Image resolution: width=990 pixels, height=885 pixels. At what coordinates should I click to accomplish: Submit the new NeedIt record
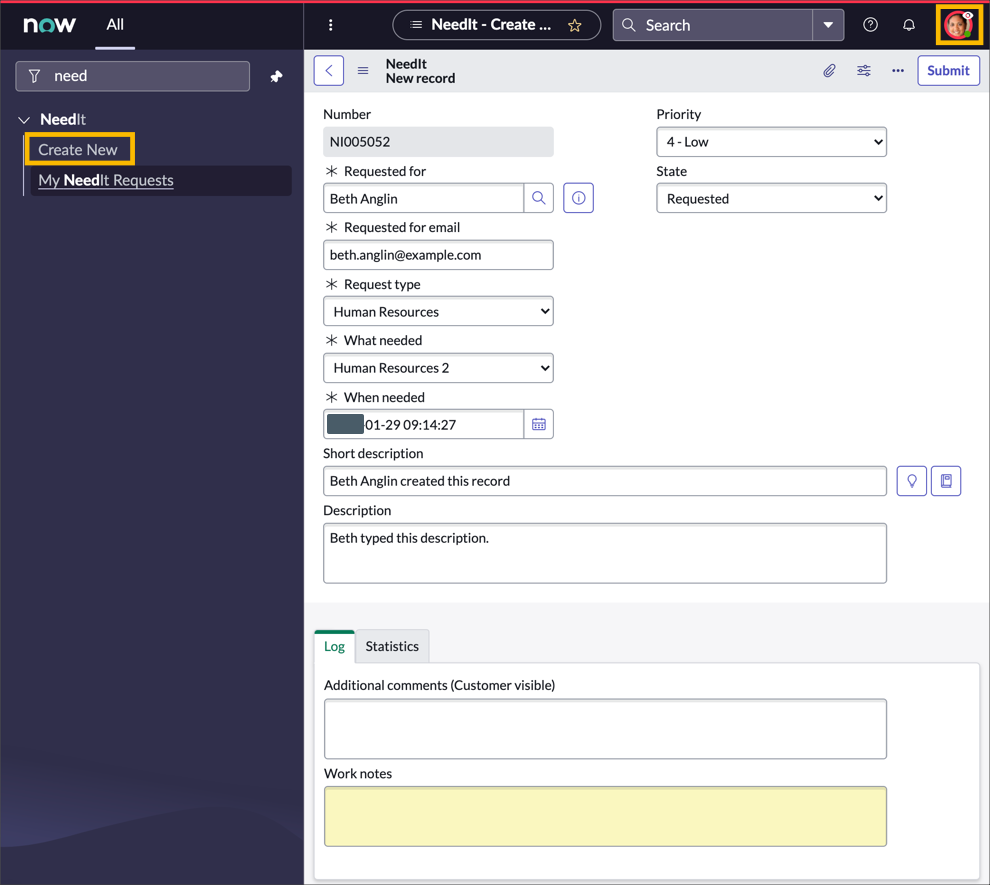pyautogui.click(x=948, y=70)
